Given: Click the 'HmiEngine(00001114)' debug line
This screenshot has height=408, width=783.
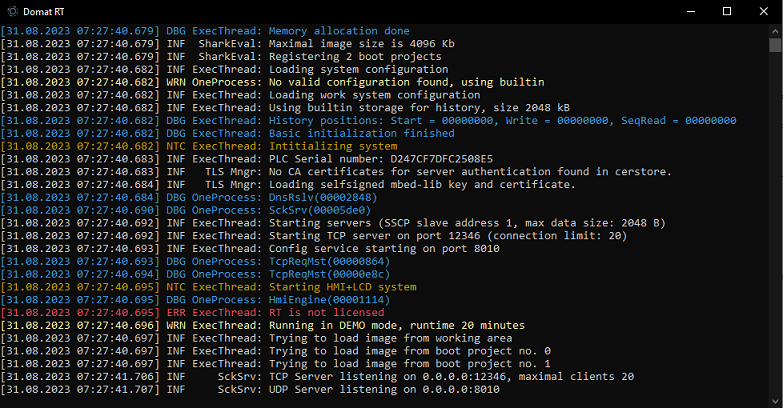Looking at the screenshot, I should point(196,300).
